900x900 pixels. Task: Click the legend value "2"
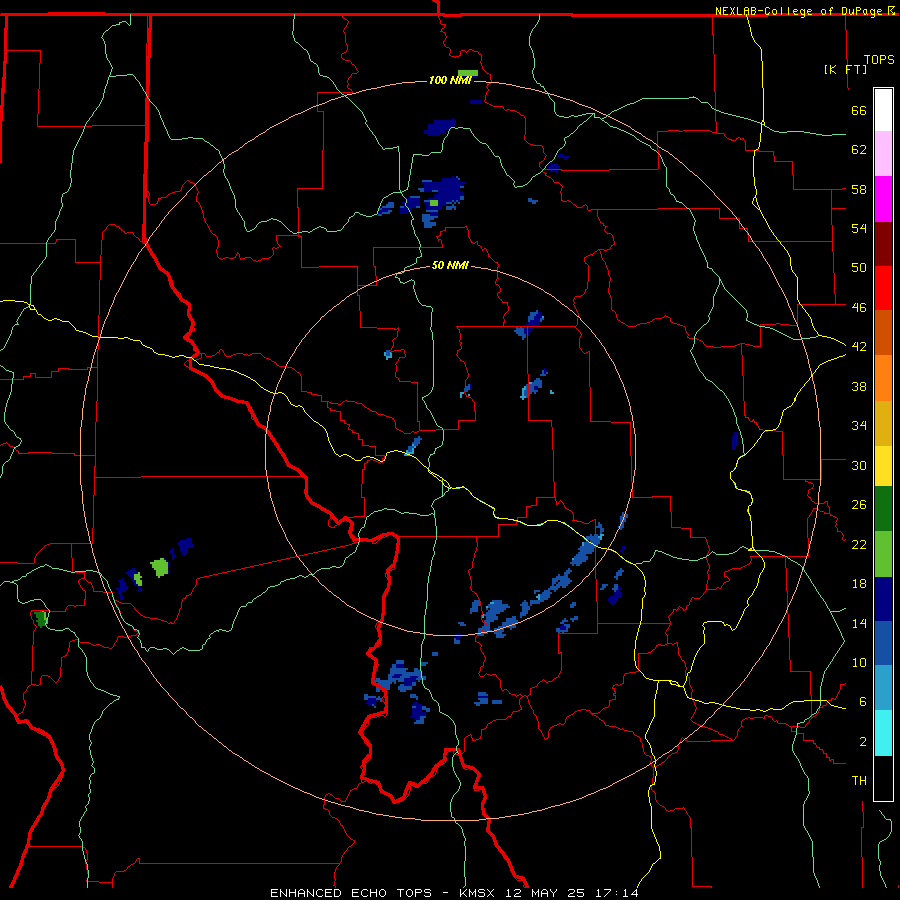863,742
